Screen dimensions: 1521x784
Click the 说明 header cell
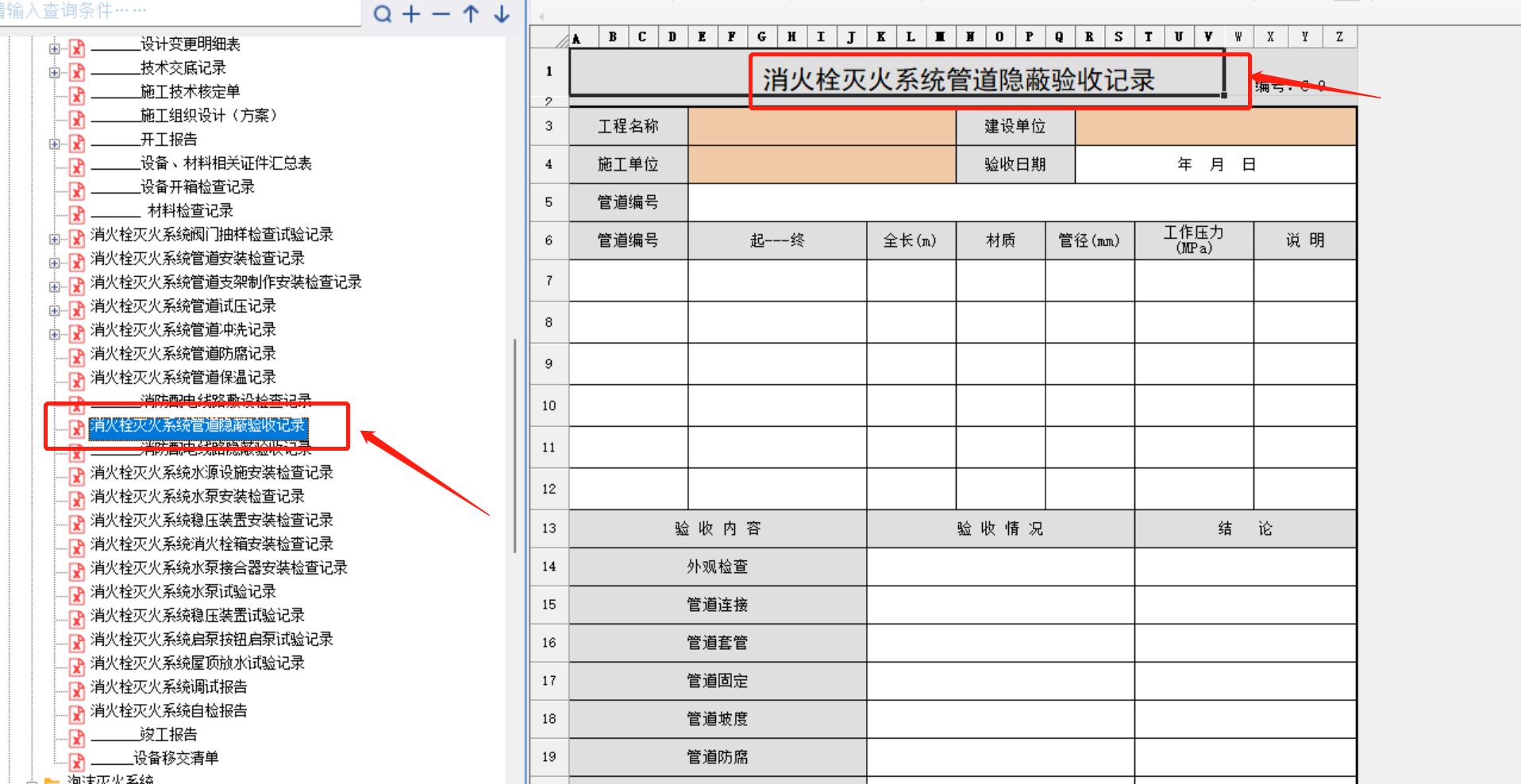[1305, 240]
